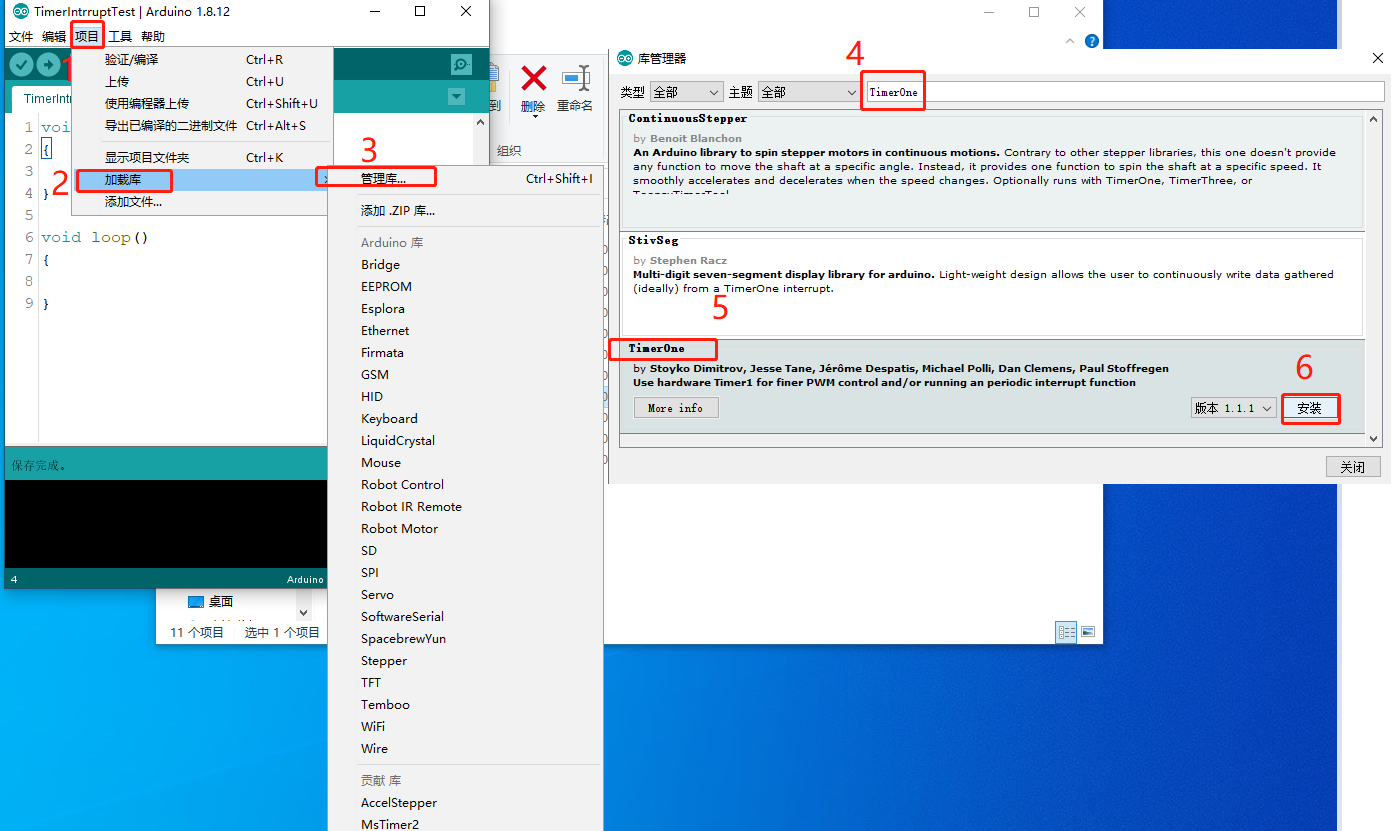Select 导出已编译的二进制文件 entry
1394x831 pixels.
click(202, 126)
